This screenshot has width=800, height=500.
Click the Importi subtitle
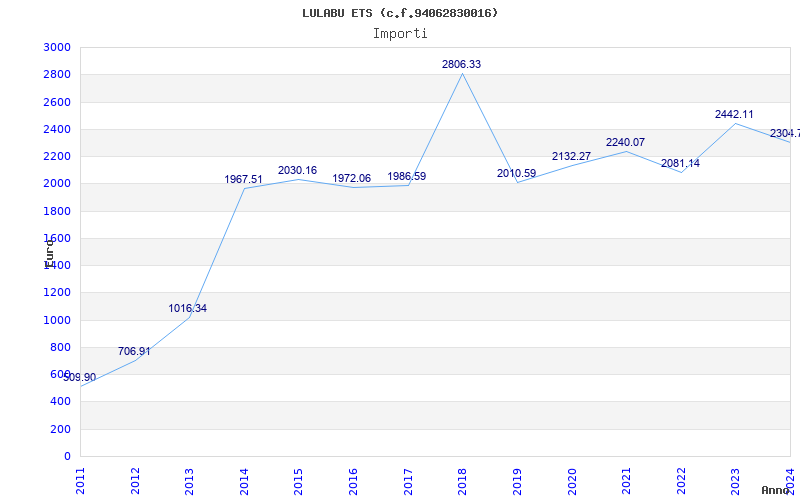click(x=400, y=34)
